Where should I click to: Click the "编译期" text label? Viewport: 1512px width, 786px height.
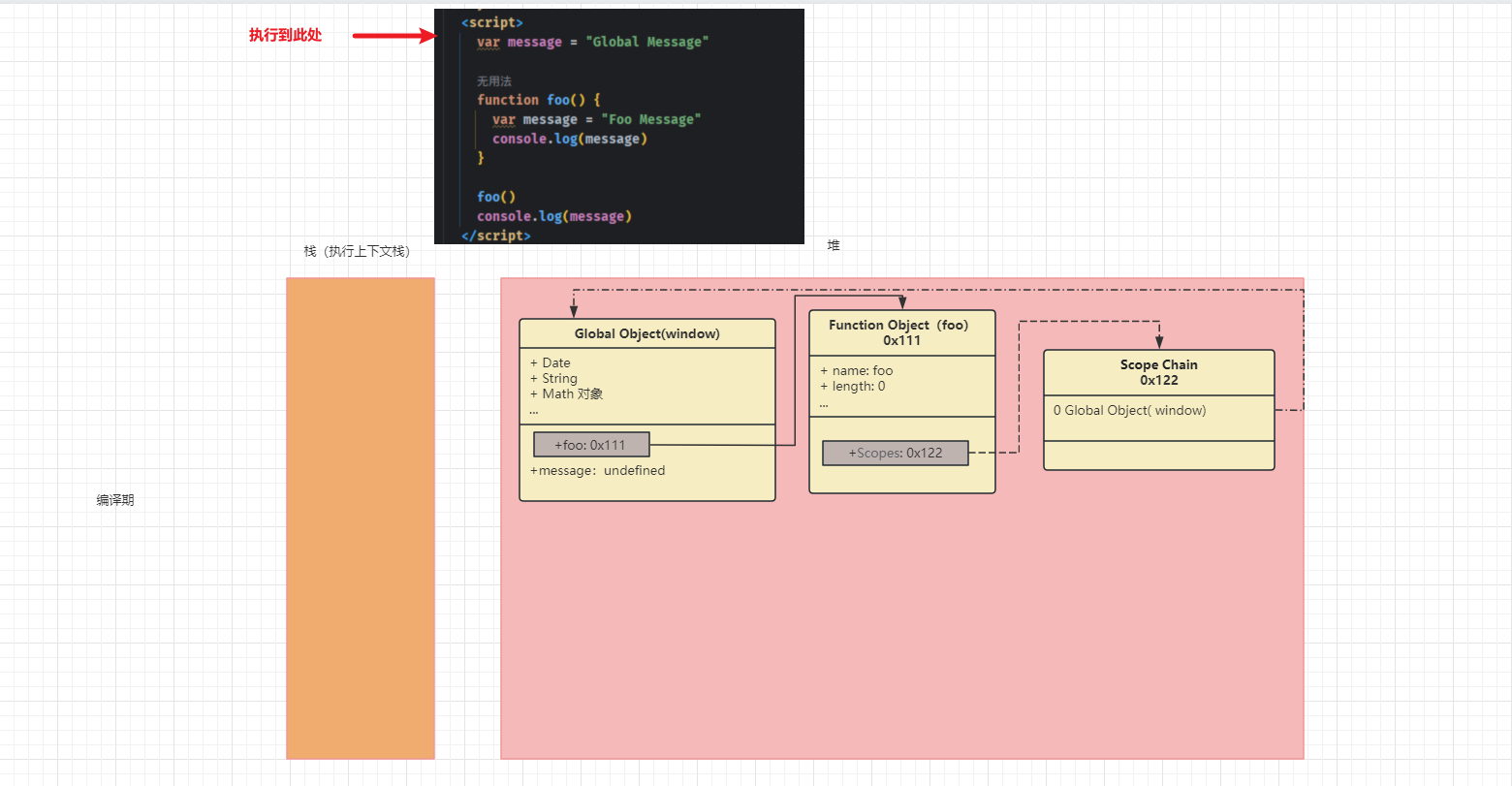pos(115,500)
